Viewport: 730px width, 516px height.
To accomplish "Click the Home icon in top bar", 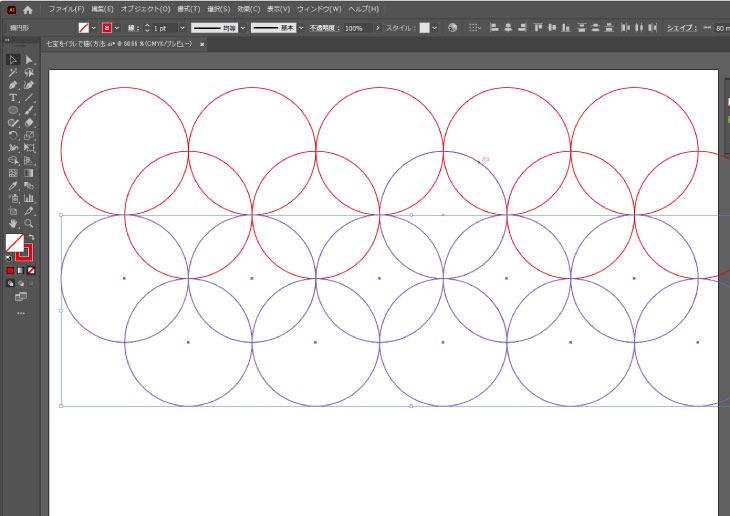I will 28,9.
